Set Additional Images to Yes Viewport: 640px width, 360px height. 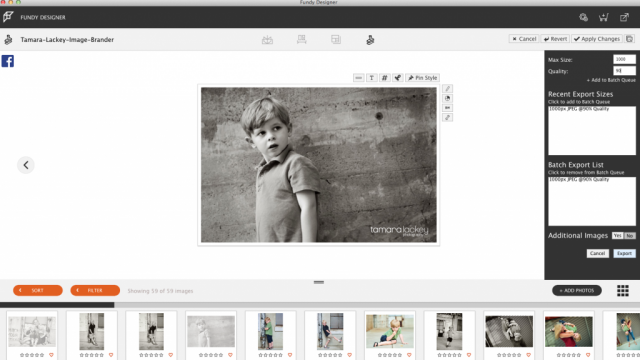pos(617,236)
